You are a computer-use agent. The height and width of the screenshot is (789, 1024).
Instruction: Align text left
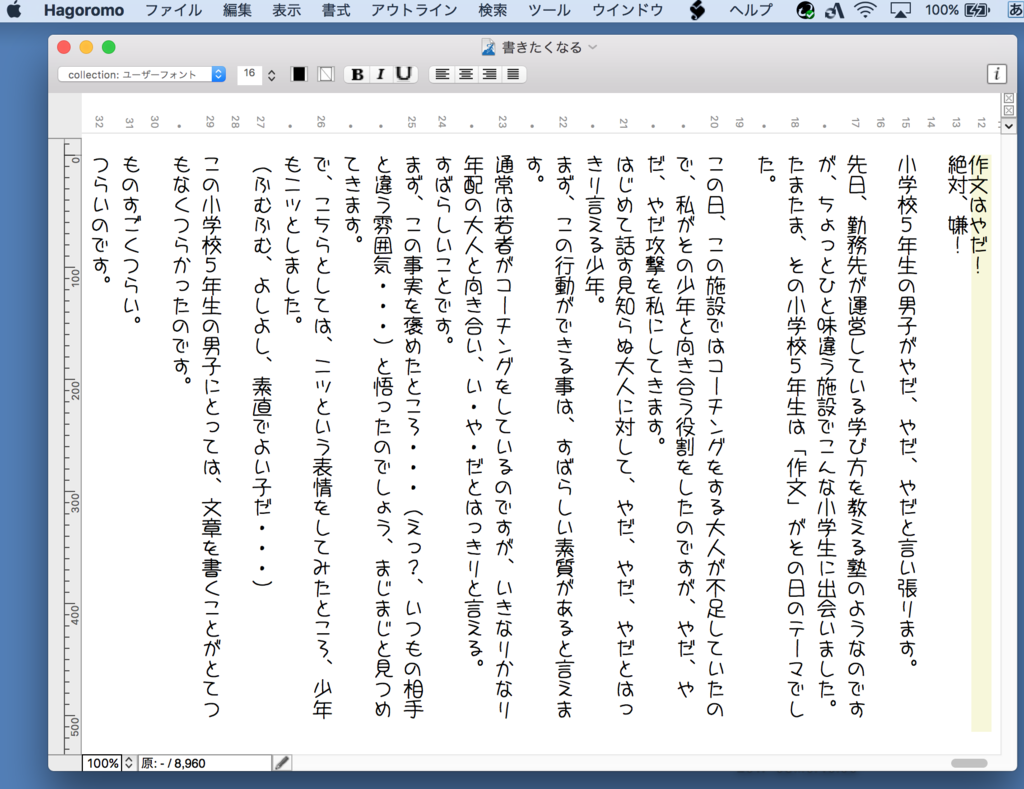tap(442, 74)
